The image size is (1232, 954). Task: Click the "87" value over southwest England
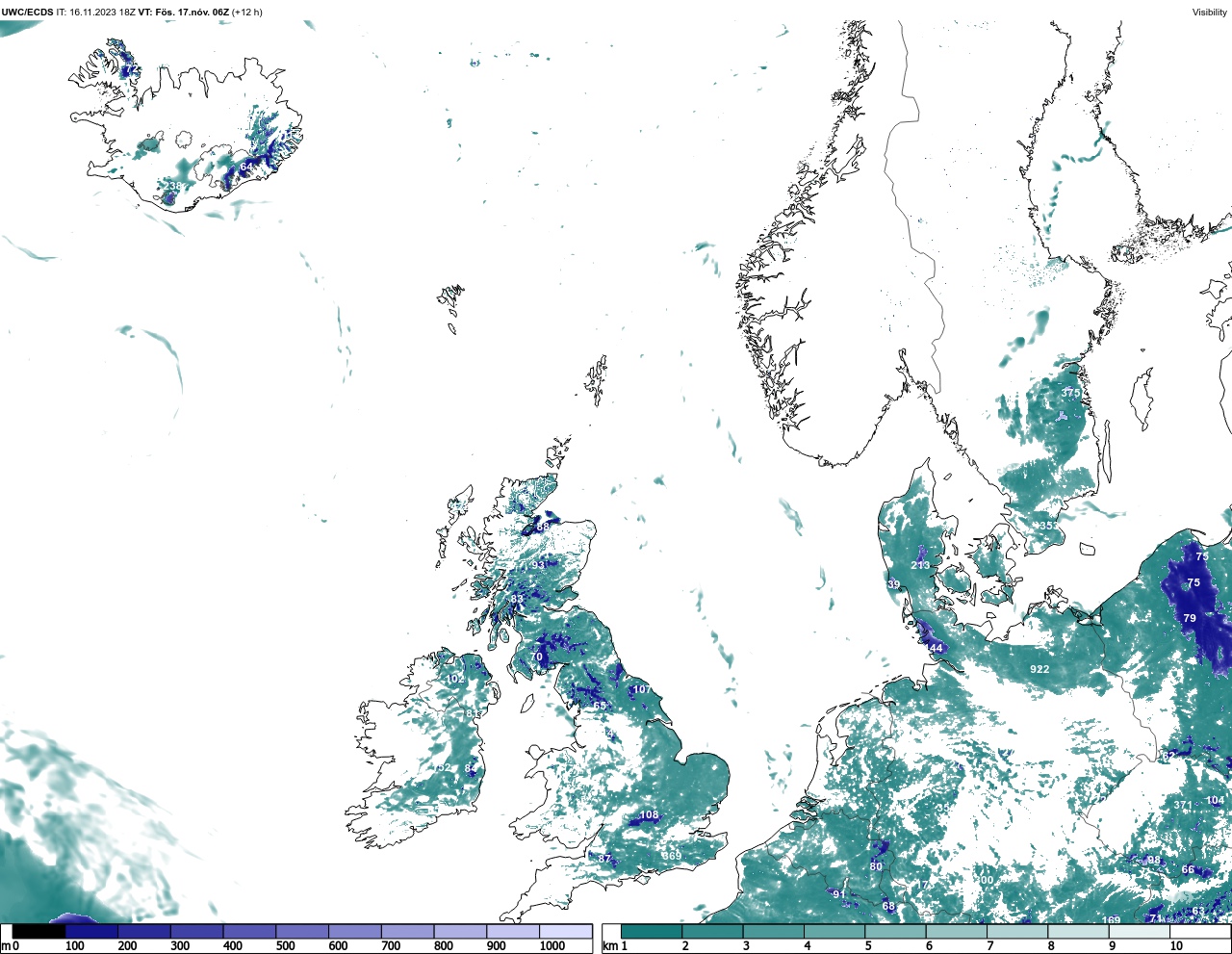604,859
